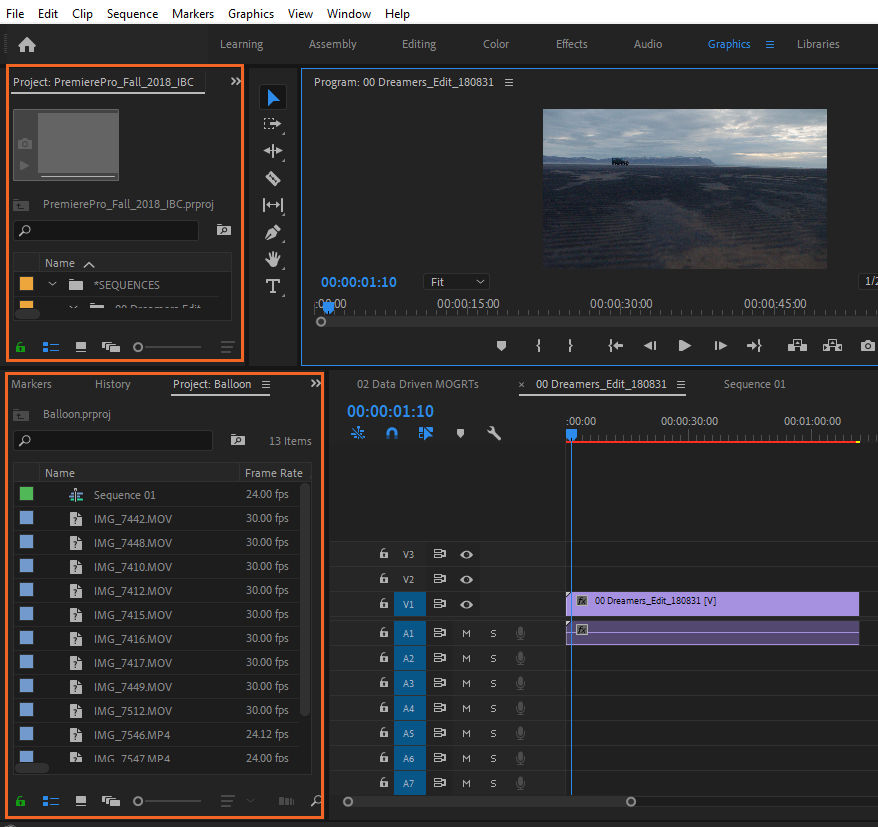The height and width of the screenshot is (827, 878).
Task: Toggle the Snap magnet in the timeline
Action: point(393,433)
